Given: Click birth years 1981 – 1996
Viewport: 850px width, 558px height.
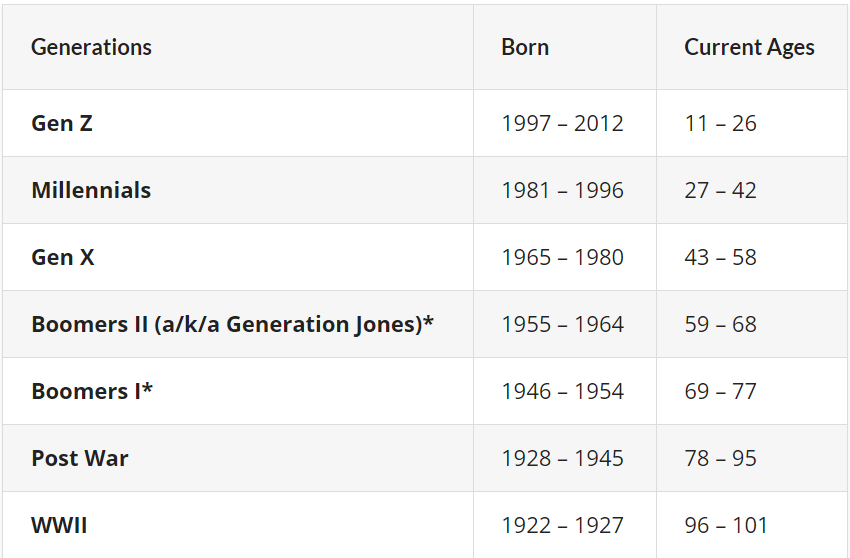Looking at the screenshot, I should (562, 190).
